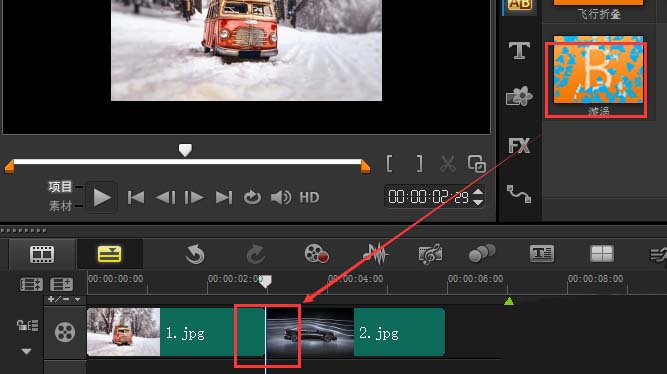This screenshot has width=667, height=374.
Task: Jump to start of the project
Action: 136,197
